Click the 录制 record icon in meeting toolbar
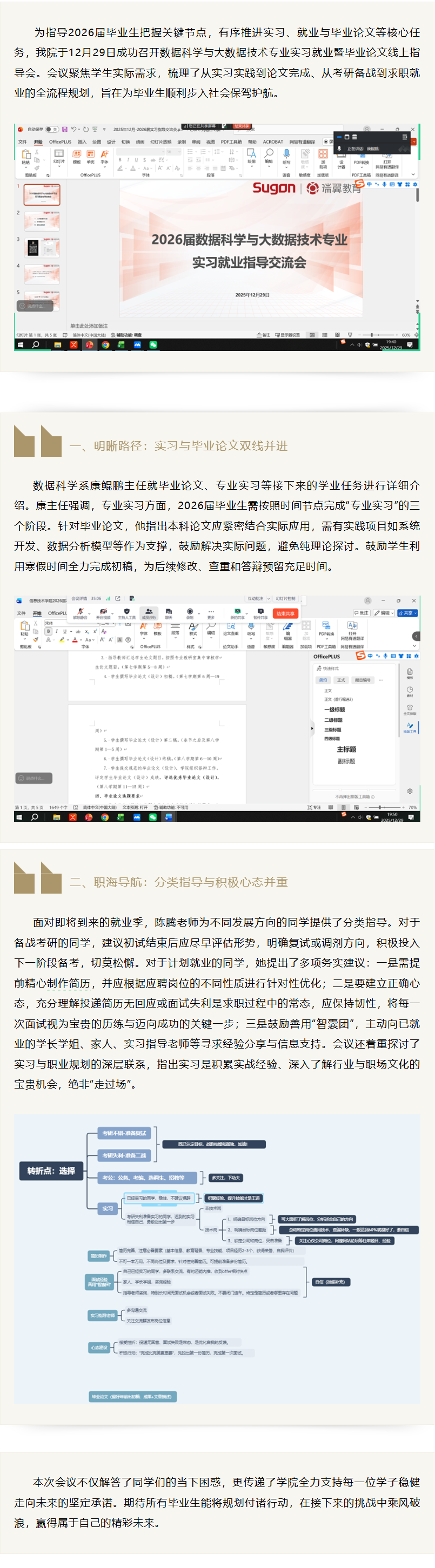Screen dimensions: 435x1568 pyautogui.click(x=190, y=612)
